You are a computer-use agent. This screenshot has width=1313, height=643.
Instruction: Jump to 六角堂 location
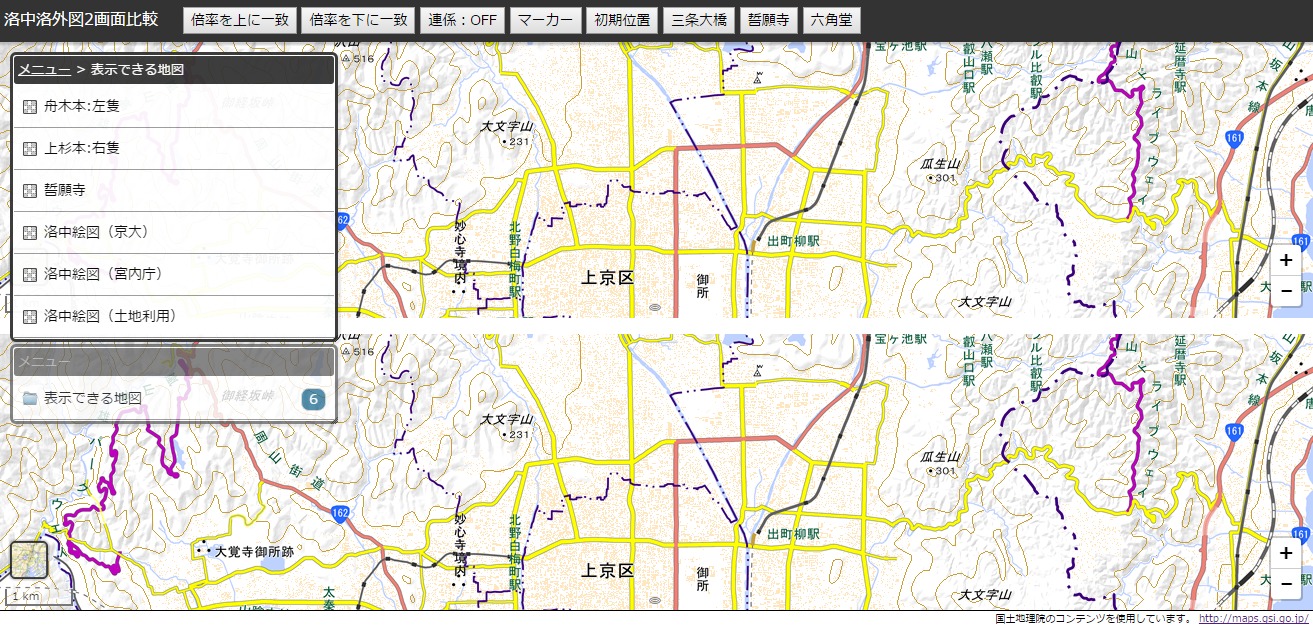click(831, 20)
